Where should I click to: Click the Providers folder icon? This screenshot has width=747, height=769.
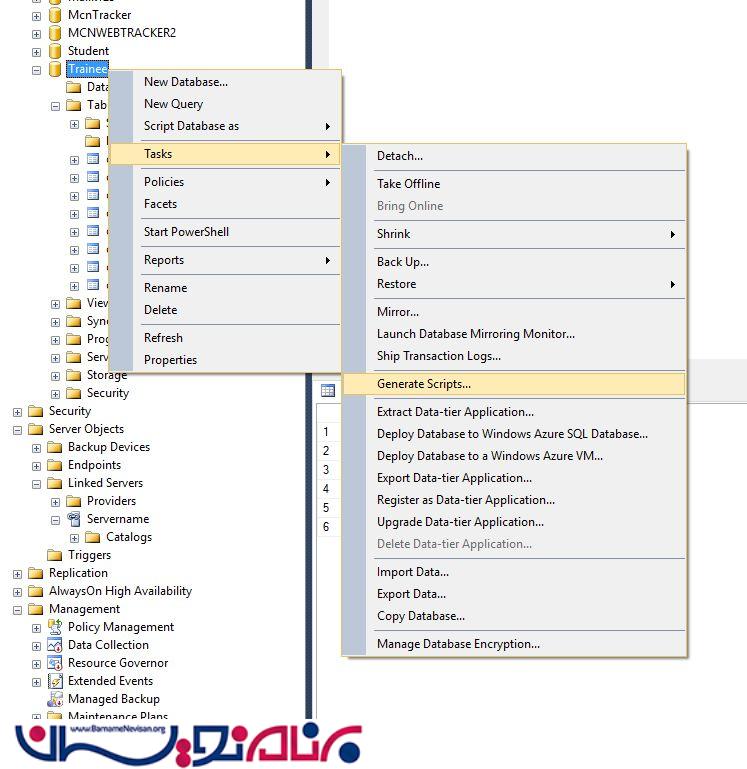click(x=74, y=501)
